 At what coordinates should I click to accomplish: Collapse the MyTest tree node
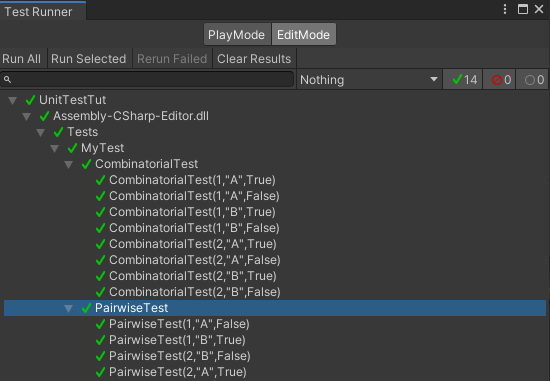click(x=55, y=149)
